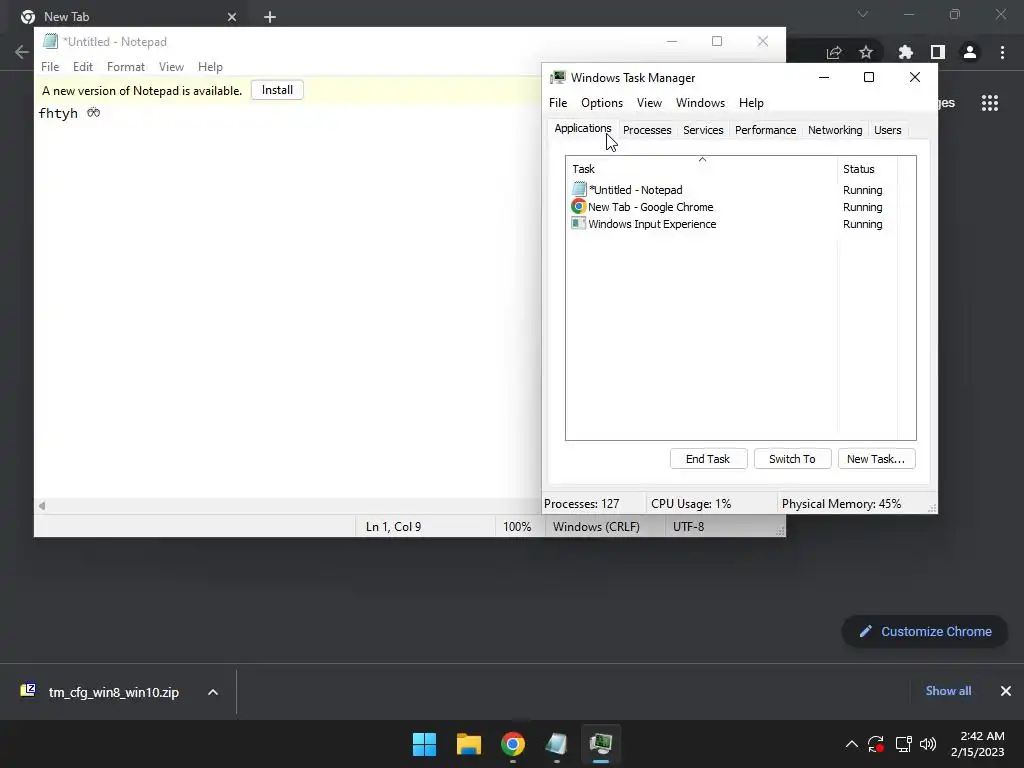Select the Applications tab
Screen dimensions: 1024x768
point(583,129)
